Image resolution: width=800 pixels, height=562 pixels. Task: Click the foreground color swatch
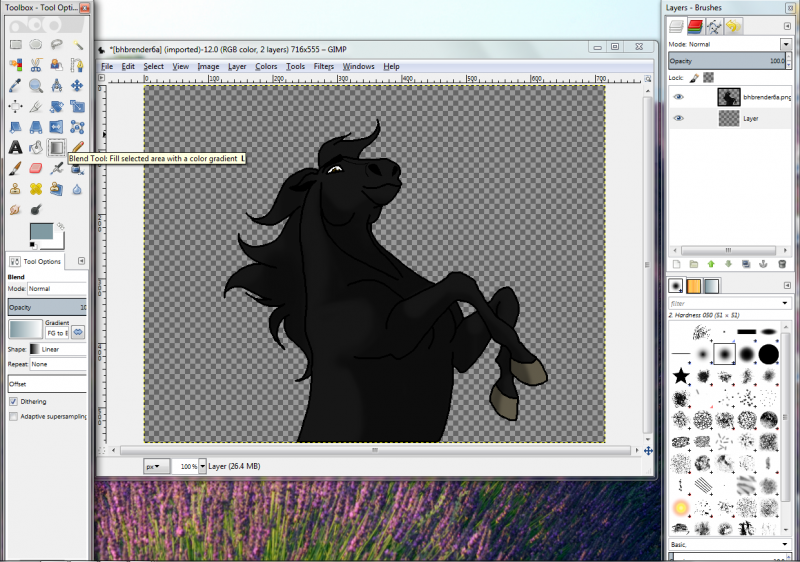(41, 231)
